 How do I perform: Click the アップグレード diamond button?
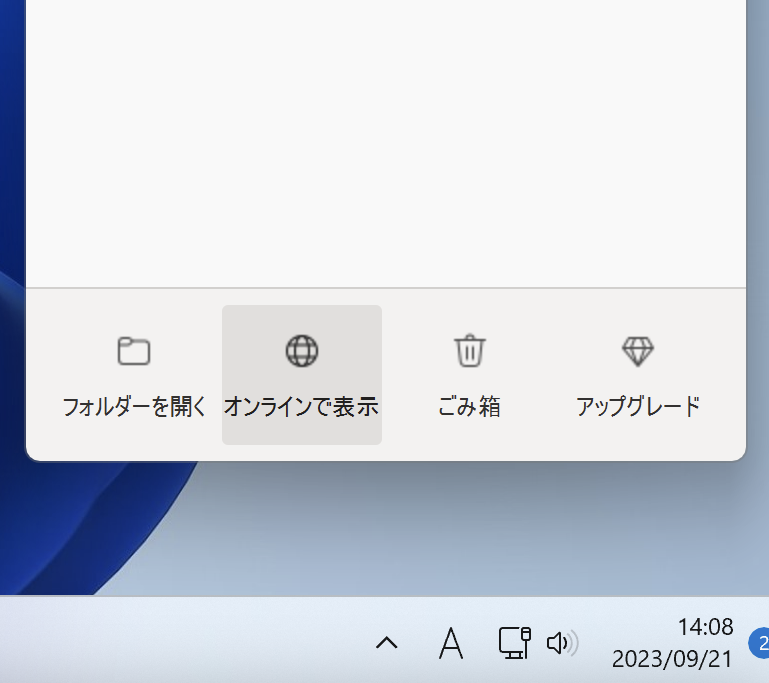[638, 375]
